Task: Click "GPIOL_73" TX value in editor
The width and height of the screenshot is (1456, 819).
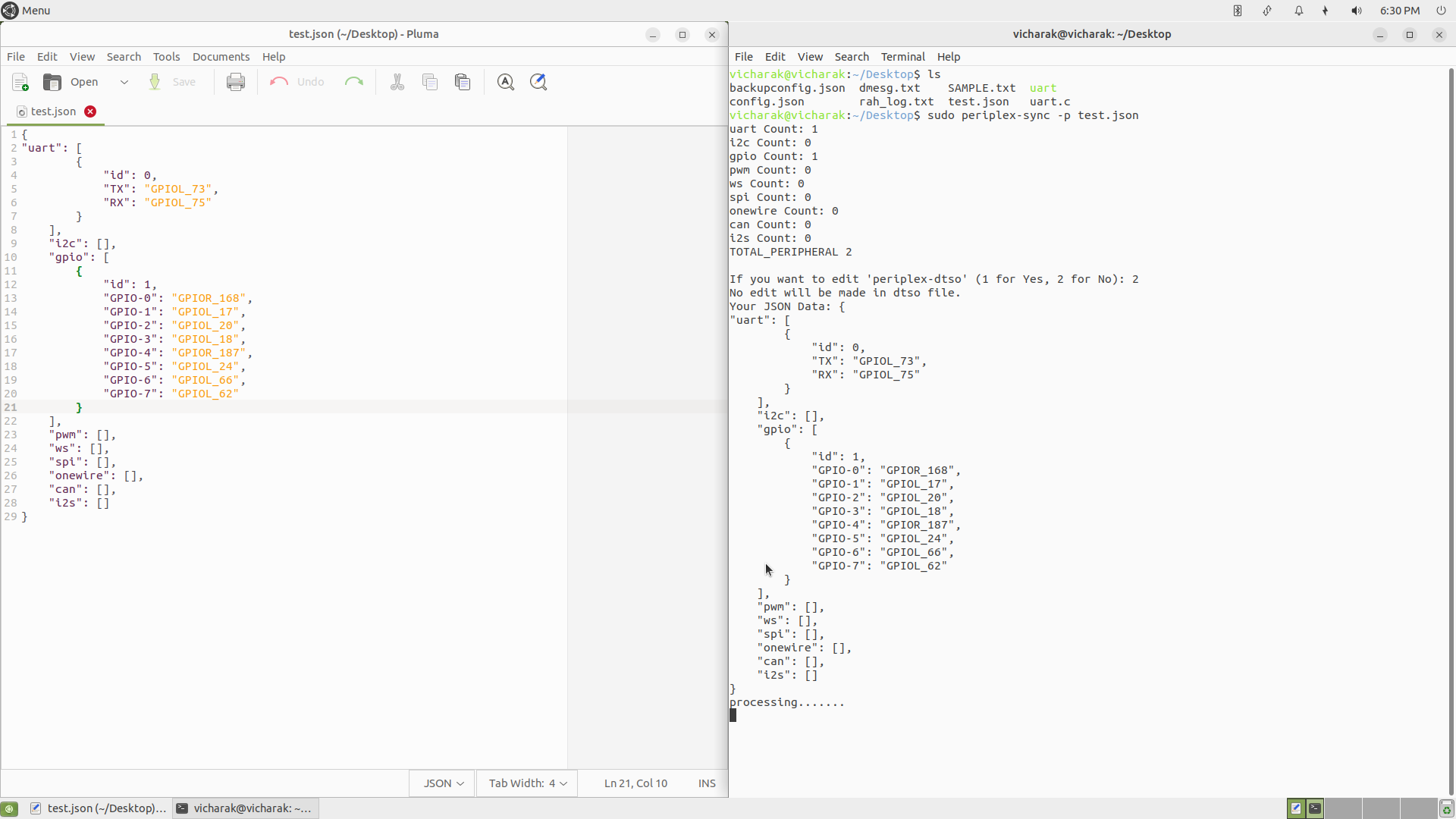Action: tap(178, 189)
